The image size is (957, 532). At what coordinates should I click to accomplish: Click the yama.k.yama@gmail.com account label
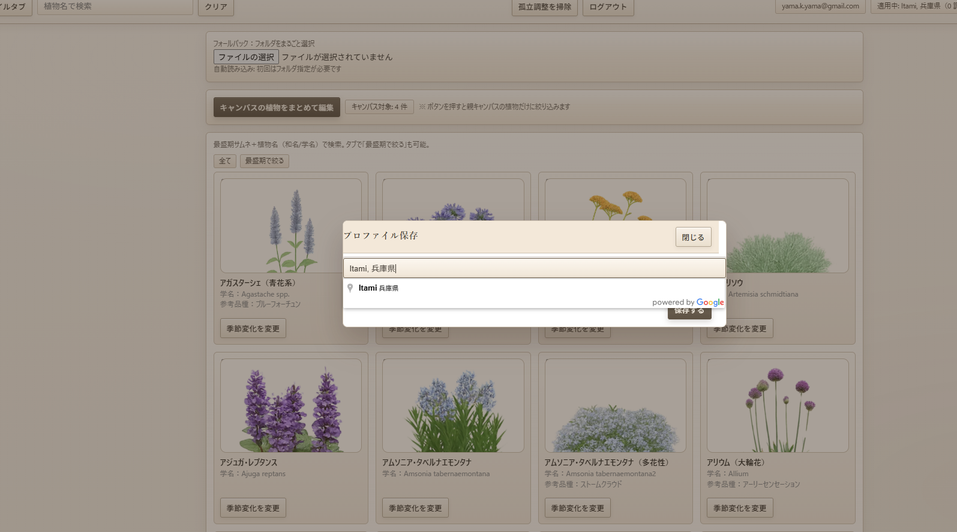click(820, 6)
